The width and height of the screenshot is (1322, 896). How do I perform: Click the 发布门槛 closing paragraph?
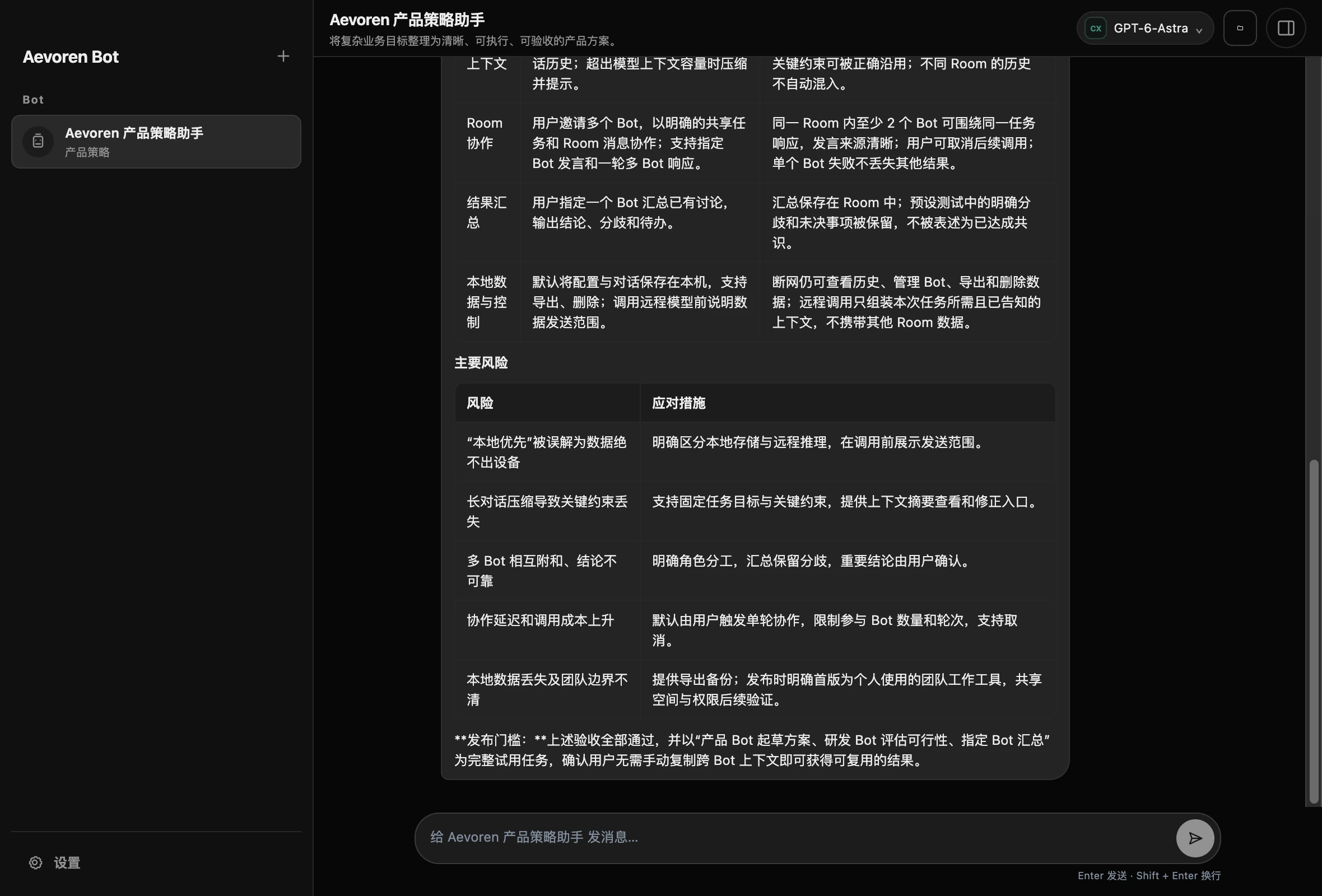[752, 750]
